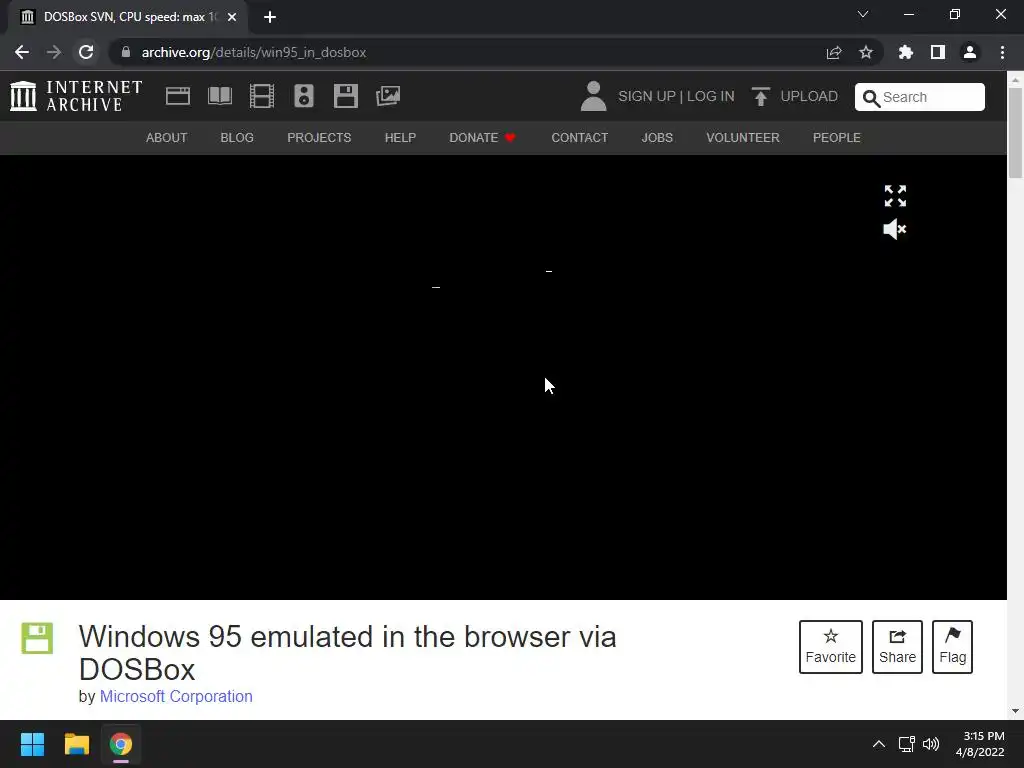Open the VOLUNTEER menu item
Viewport: 1024px width, 768px height.
[743, 138]
